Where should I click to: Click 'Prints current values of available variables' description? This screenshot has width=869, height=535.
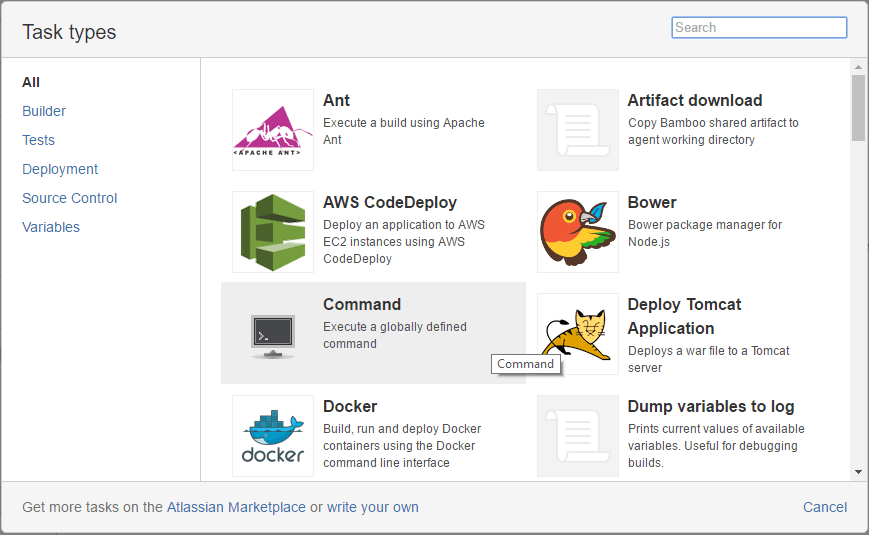[716, 446]
